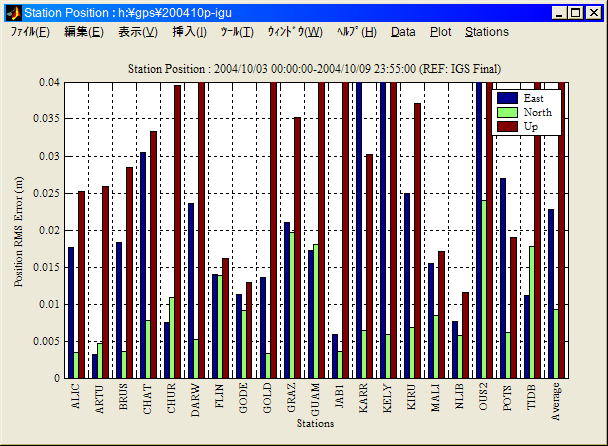Click the Stations x-axis label
This screenshot has width=608, height=446.
[315, 424]
